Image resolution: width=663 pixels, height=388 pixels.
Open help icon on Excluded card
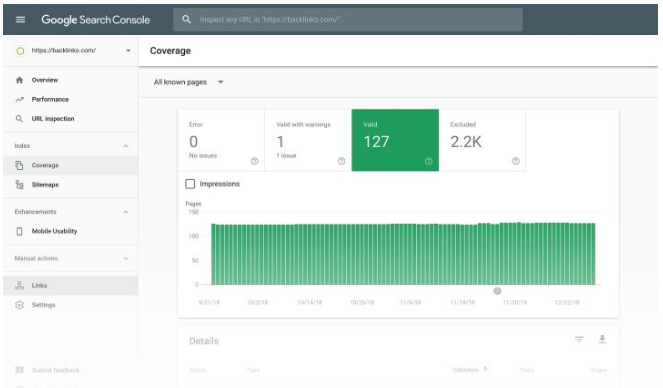516,161
